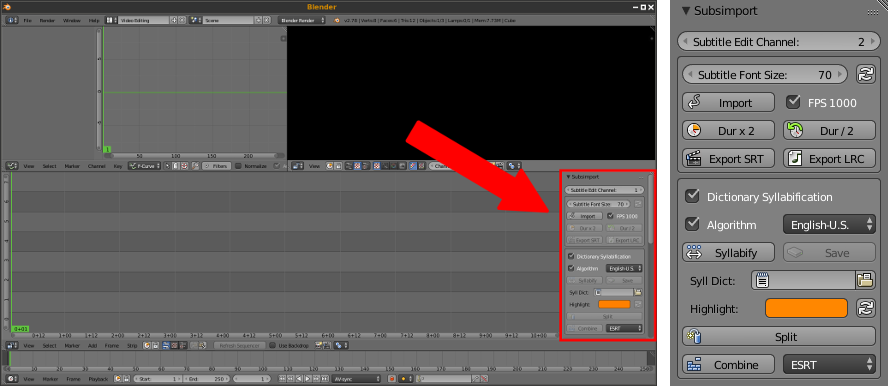
Task: Toggle Dictionary Syllabification checkbox in small Blender panel
Action: tap(571, 256)
